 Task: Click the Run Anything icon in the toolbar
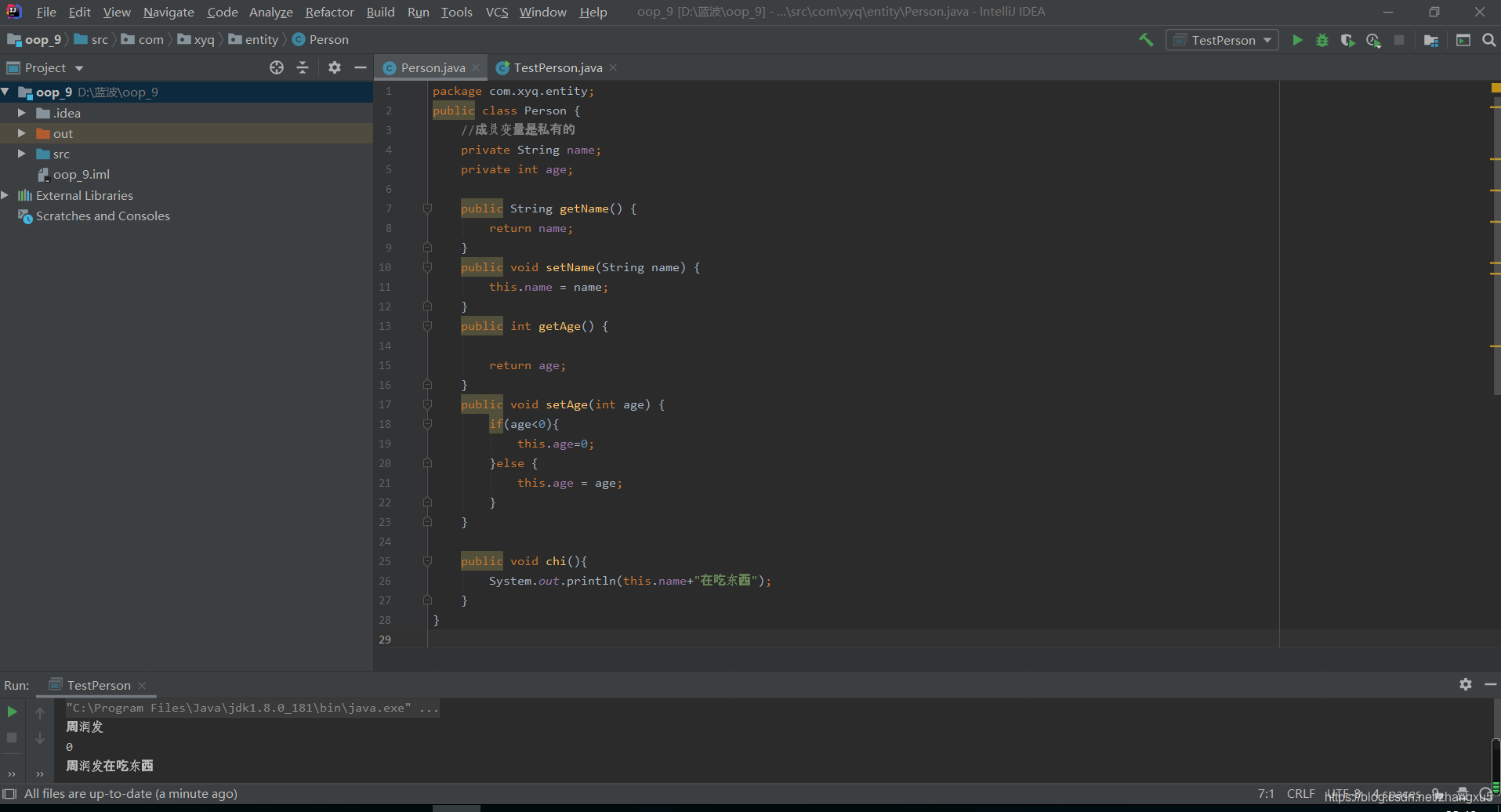[x=1463, y=40]
